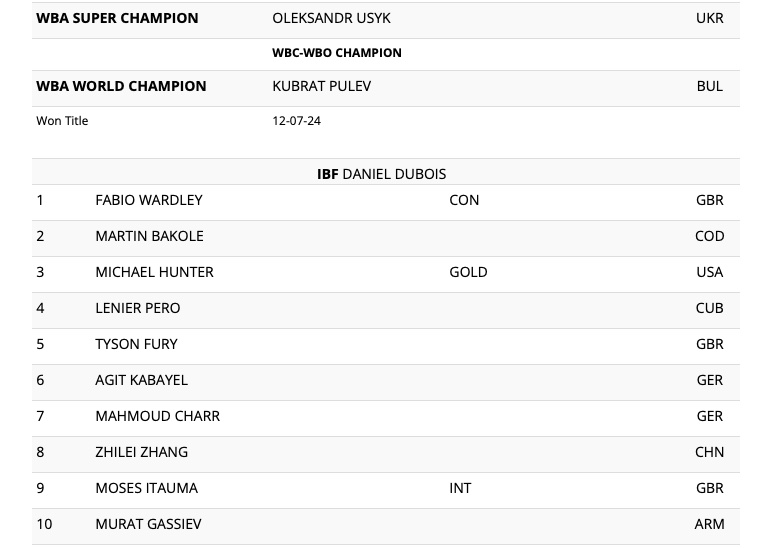Click the Won Title date 12-07-24

pyautogui.click(x=296, y=121)
